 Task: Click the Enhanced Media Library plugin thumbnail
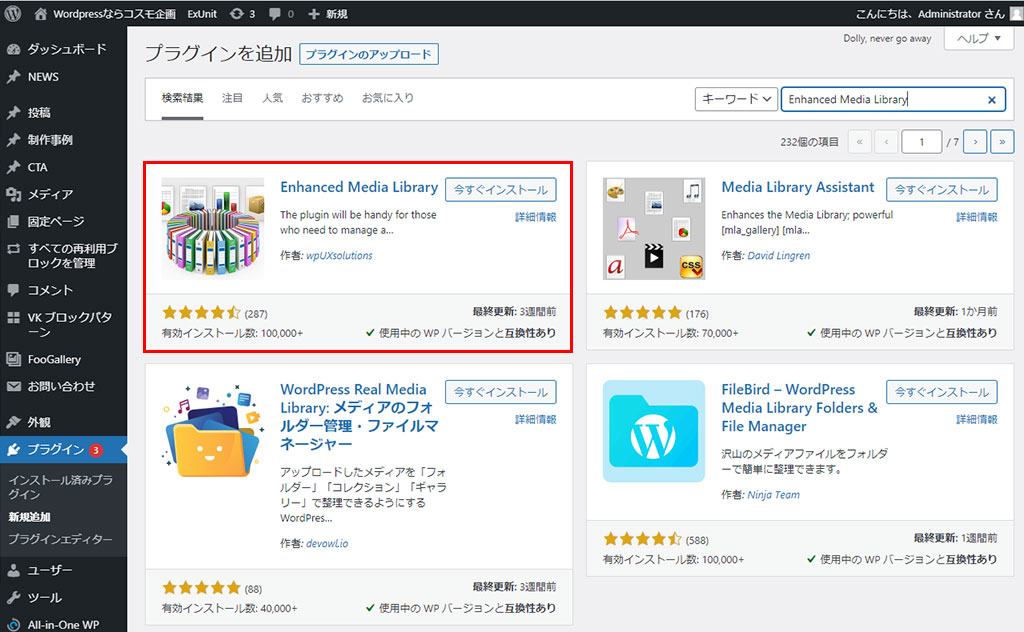pyautogui.click(x=213, y=229)
